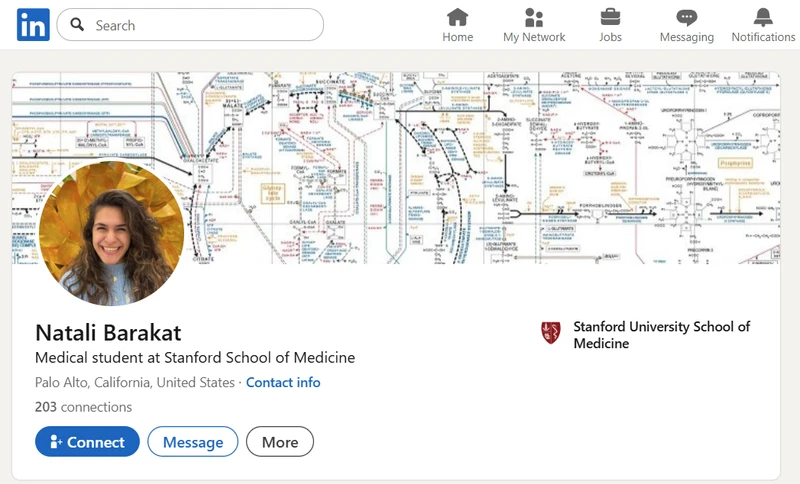
Task: Click the Search input field
Action: 200,25
